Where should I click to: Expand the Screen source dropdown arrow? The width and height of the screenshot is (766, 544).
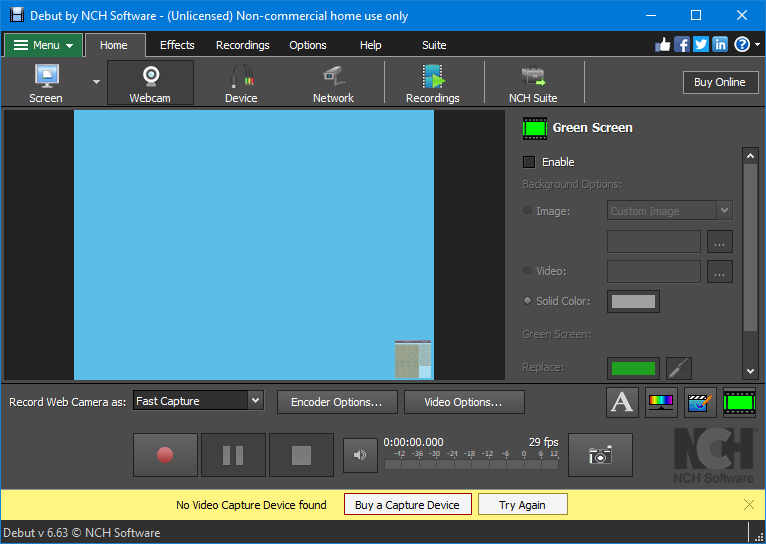click(x=96, y=82)
